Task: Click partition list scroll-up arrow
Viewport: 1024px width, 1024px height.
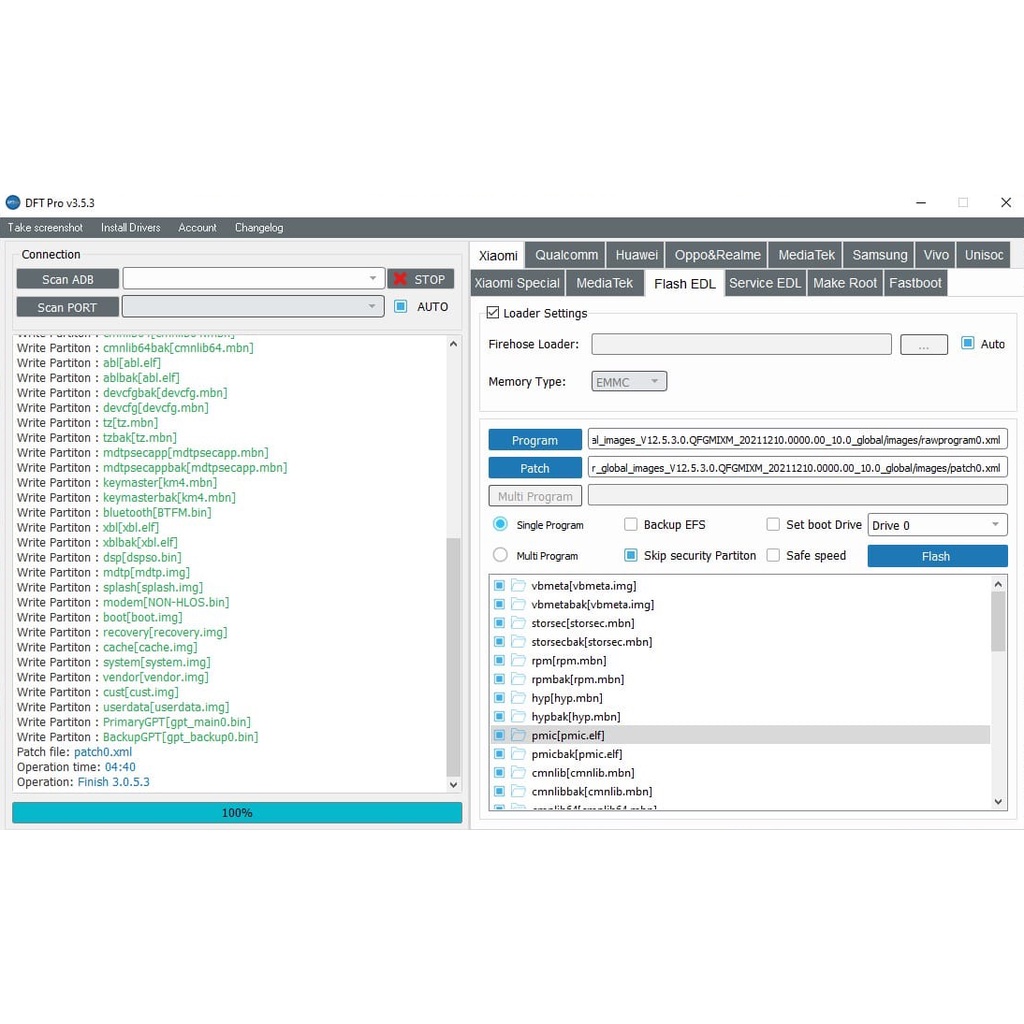Action: tap(998, 584)
